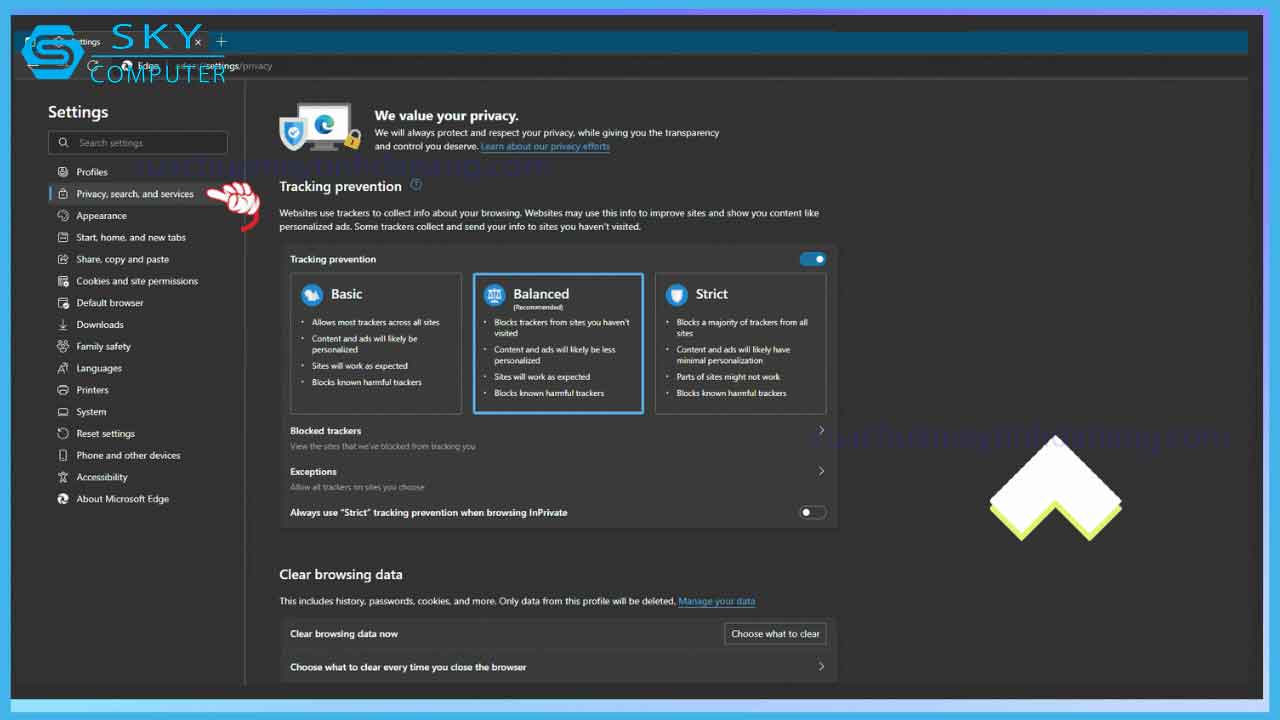Click the Printers icon
Viewport: 1280px width, 720px height.
point(63,390)
